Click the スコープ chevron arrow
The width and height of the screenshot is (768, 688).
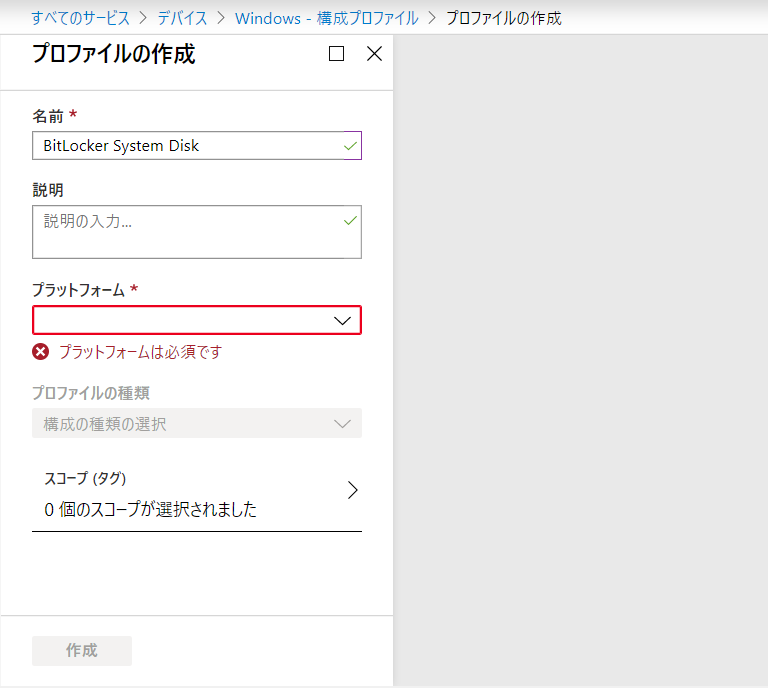click(x=353, y=490)
